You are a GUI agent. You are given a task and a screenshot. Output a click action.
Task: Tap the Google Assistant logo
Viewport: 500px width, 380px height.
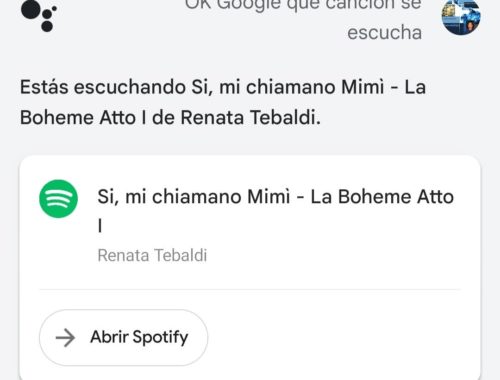click(x=39, y=16)
